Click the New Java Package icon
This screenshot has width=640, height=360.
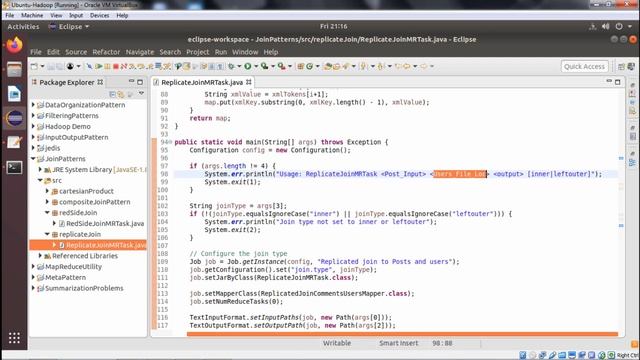(300, 66)
